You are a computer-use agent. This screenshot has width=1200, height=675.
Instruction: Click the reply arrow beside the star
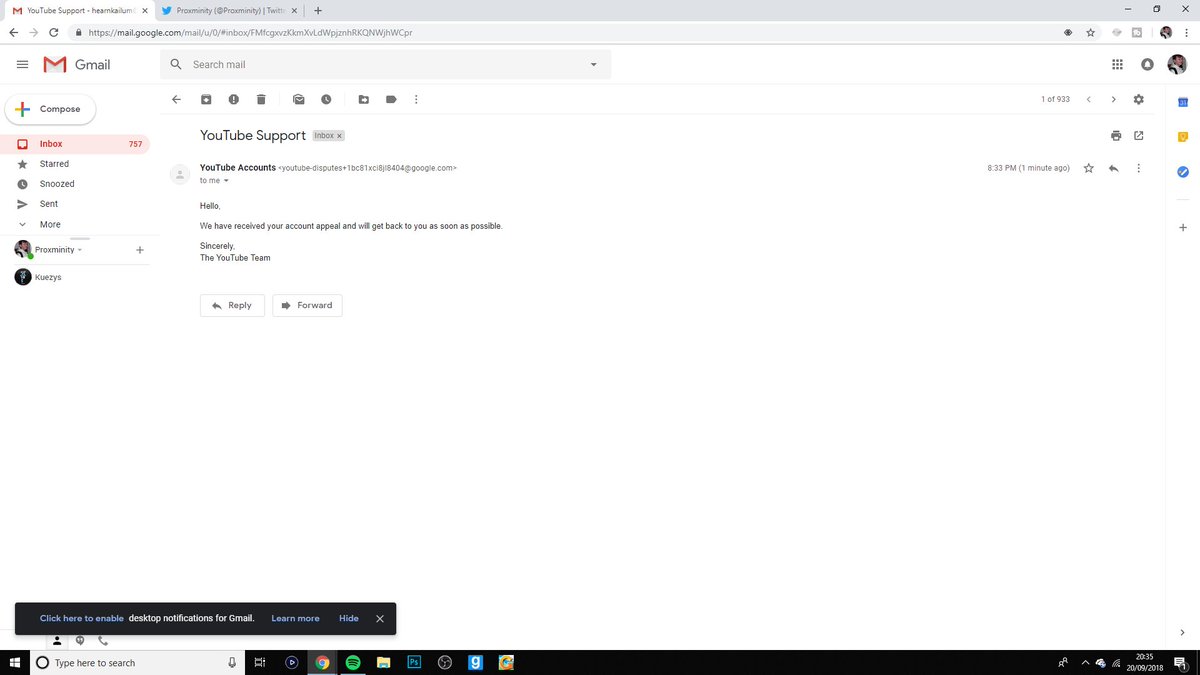(1113, 168)
